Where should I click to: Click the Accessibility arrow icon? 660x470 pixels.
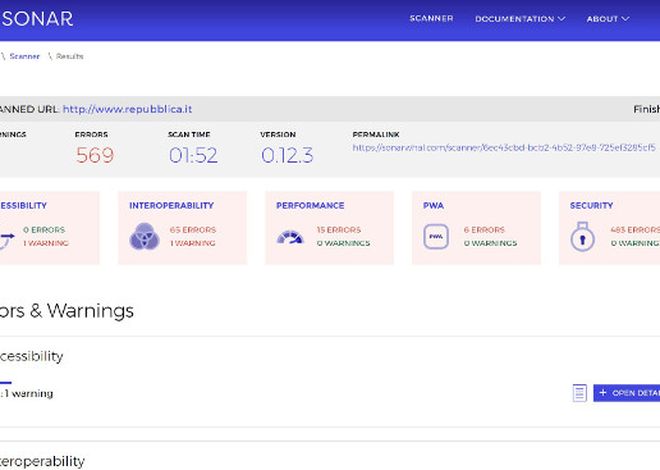[x=7, y=241]
